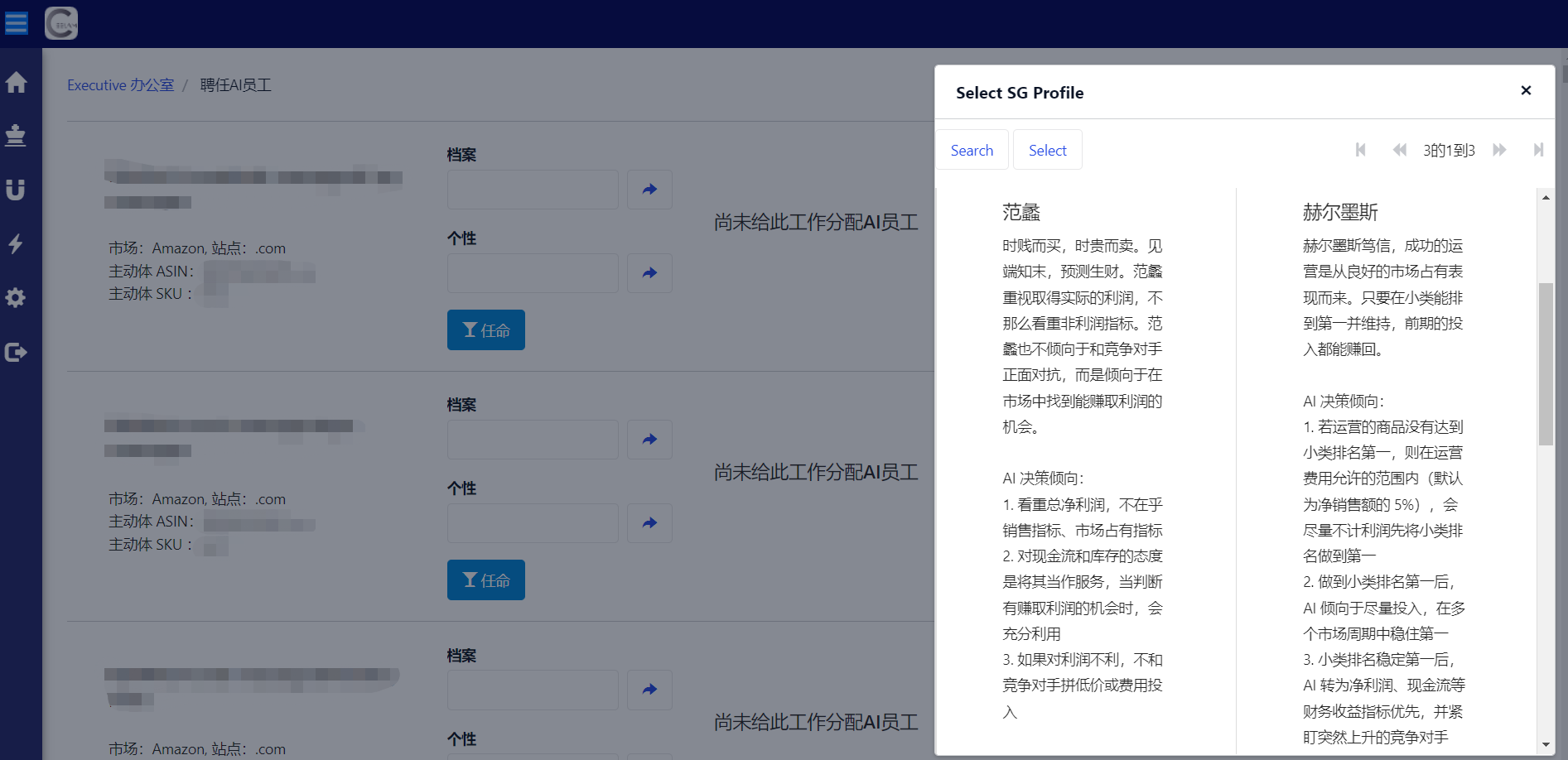
Task: Click into the first 档案 input field
Action: (x=533, y=190)
